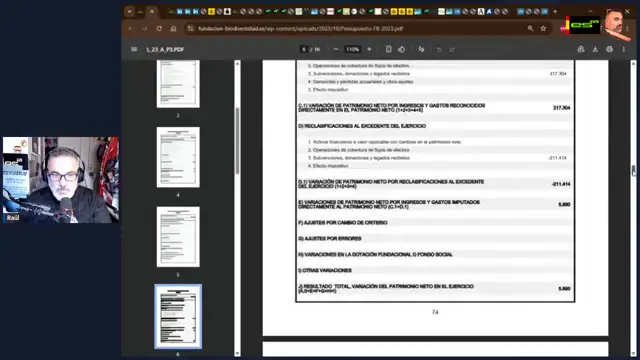The width and height of the screenshot is (640, 360).
Task: Rotate the PDF counterclockwise
Action: click(401, 49)
